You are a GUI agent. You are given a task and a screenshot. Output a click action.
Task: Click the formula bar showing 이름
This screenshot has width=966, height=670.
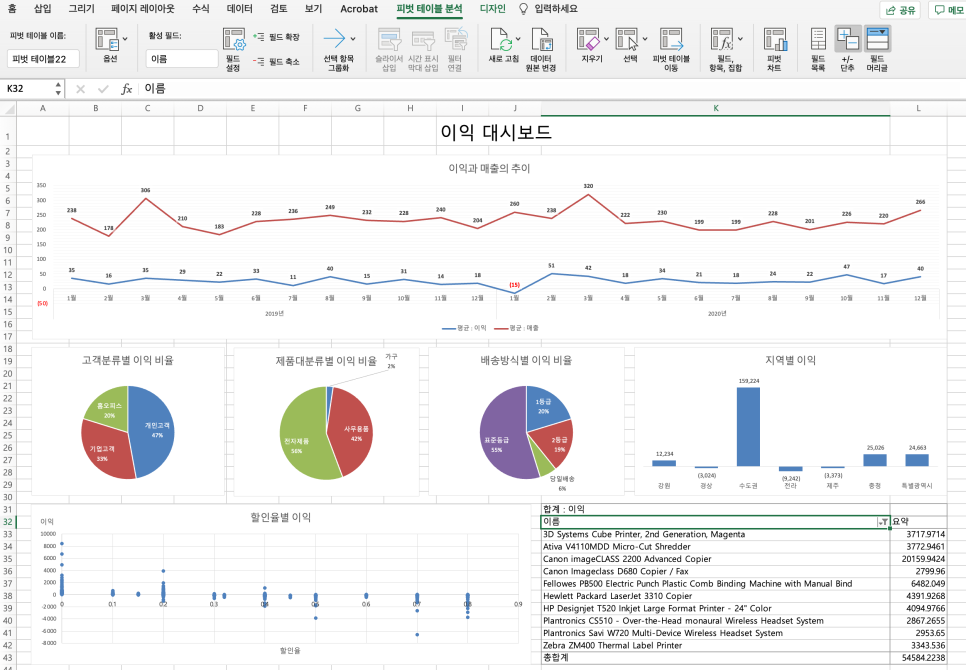click(551, 89)
